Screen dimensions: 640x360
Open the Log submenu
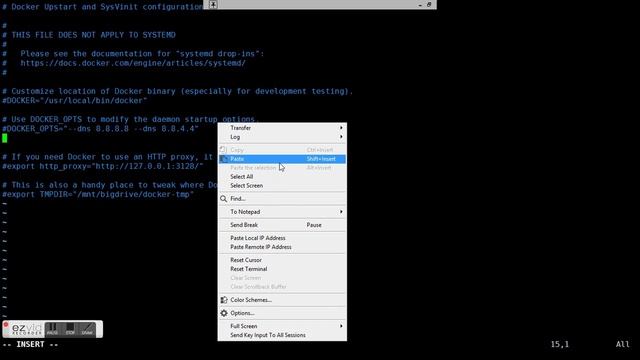click(x=282, y=137)
